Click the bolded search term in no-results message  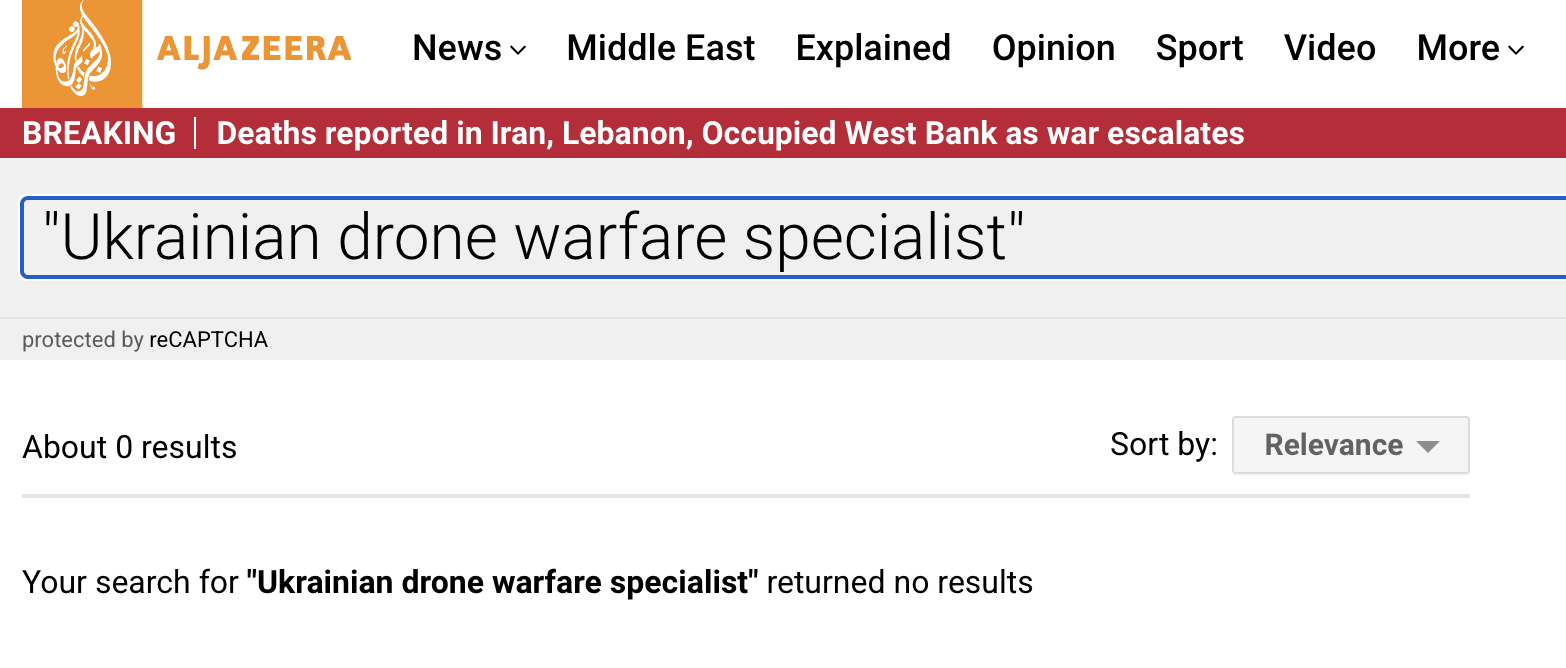coord(503,582)
